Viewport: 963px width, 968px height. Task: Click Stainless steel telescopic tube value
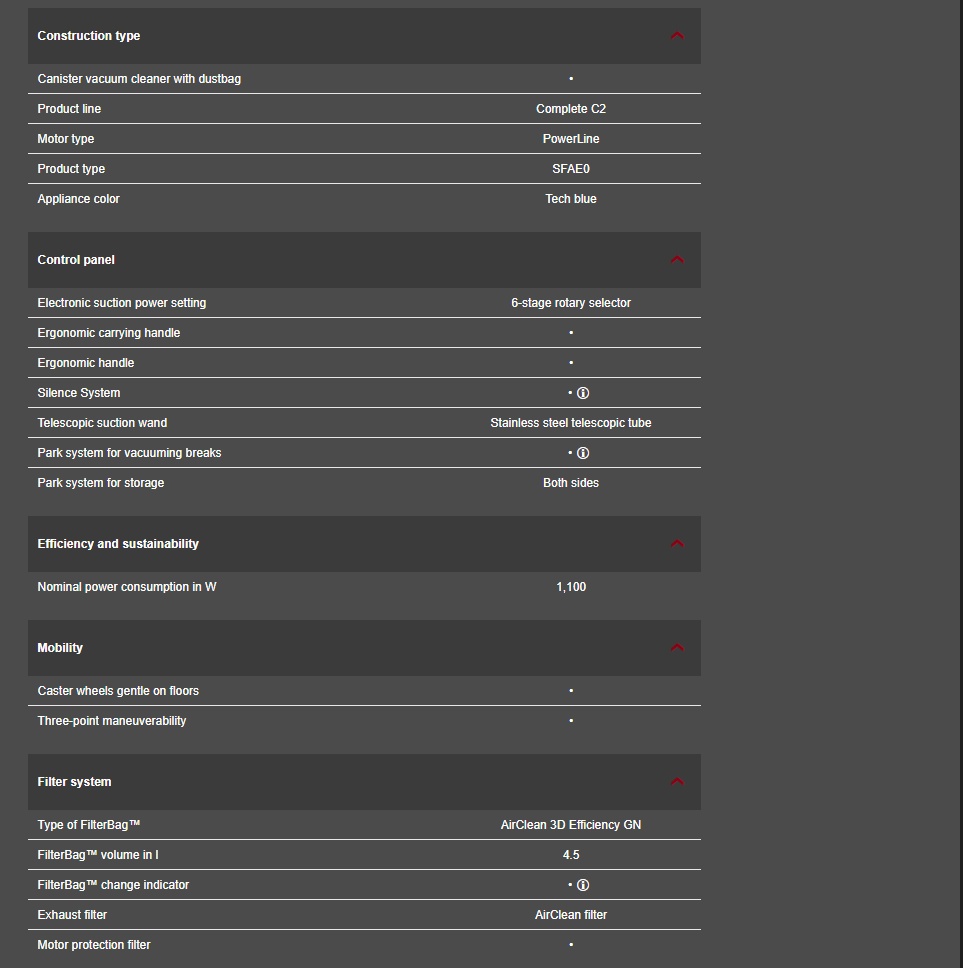click(570, 423)
